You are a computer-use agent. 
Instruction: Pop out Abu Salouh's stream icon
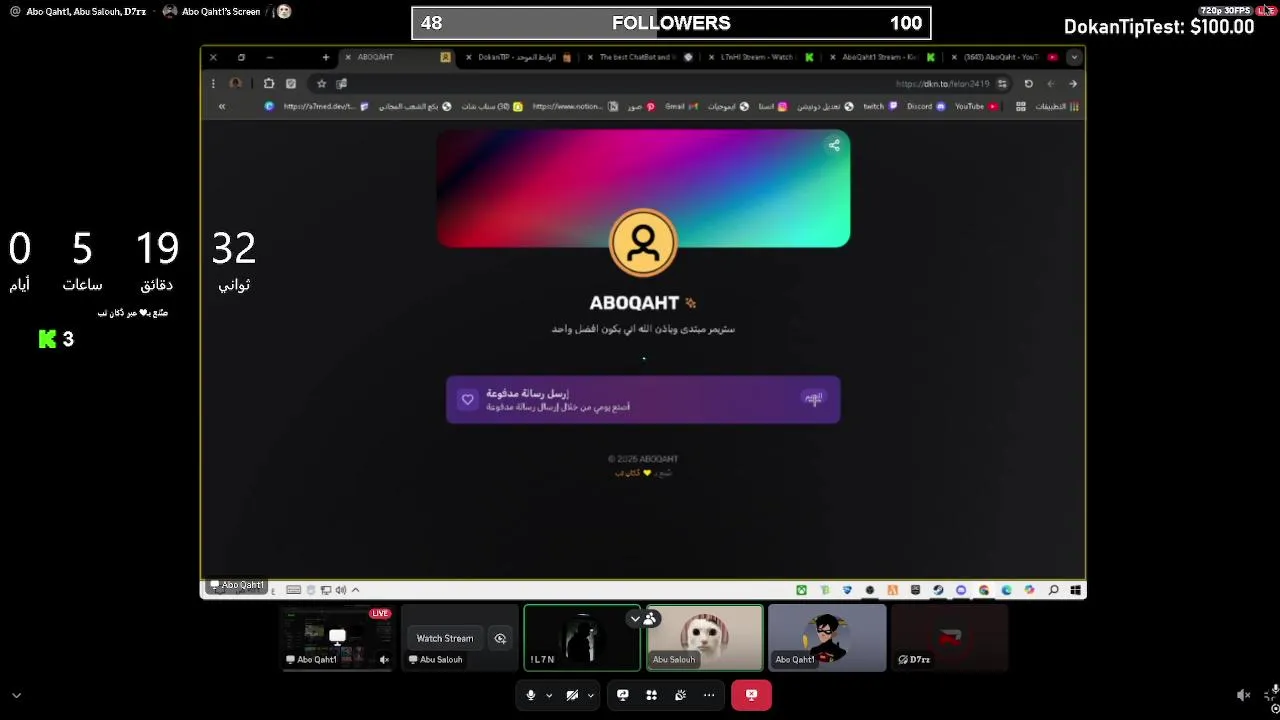pyautogui.click(x=500, y=638)
